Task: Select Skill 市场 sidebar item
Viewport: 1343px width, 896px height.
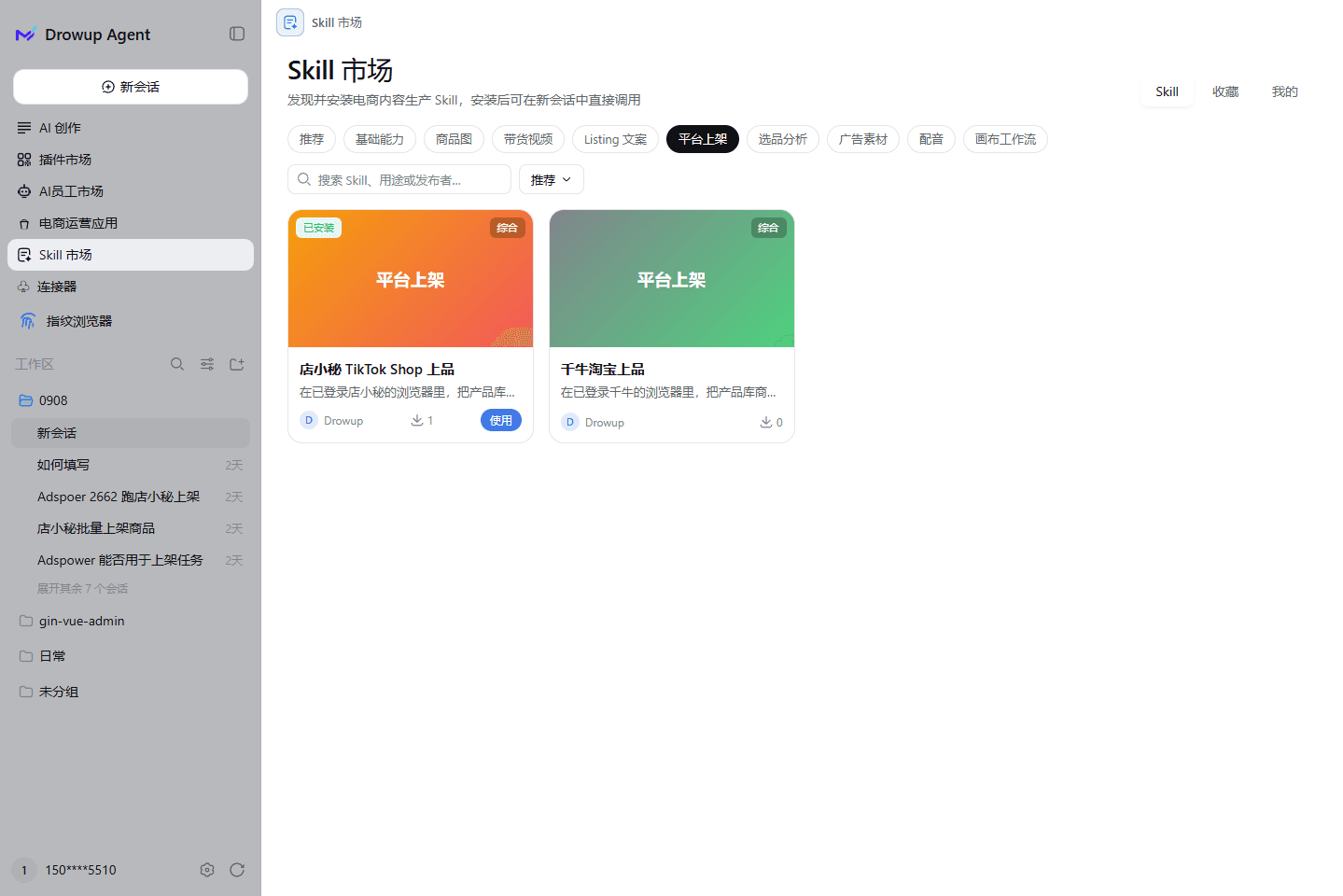Action: [131, 255]
